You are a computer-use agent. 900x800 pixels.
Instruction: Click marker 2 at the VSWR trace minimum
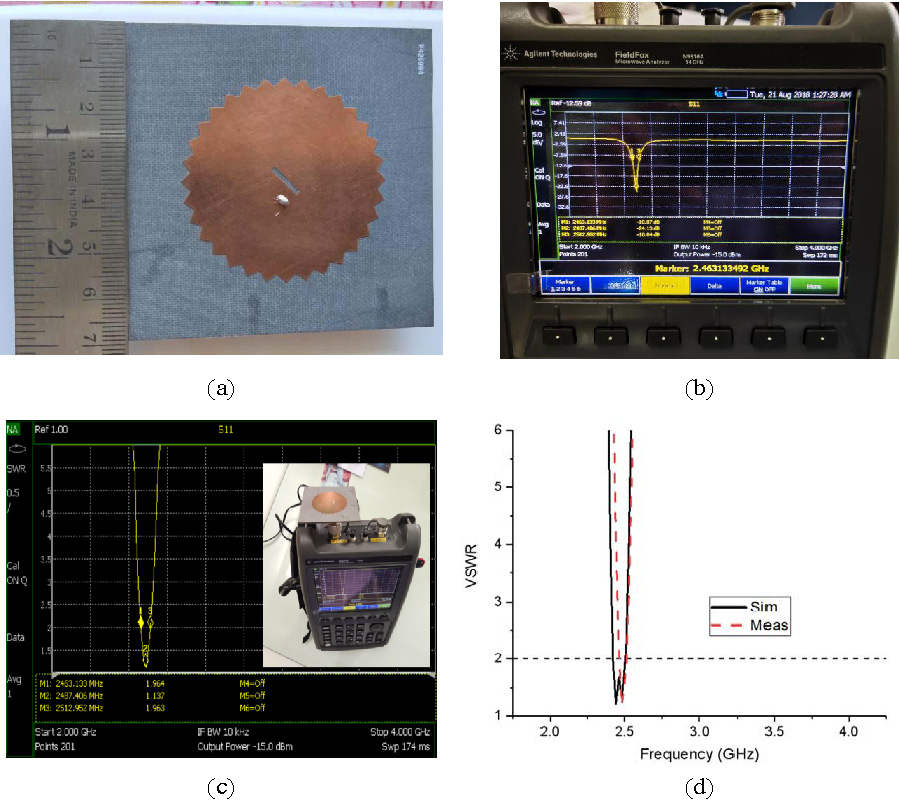[146, 657]
